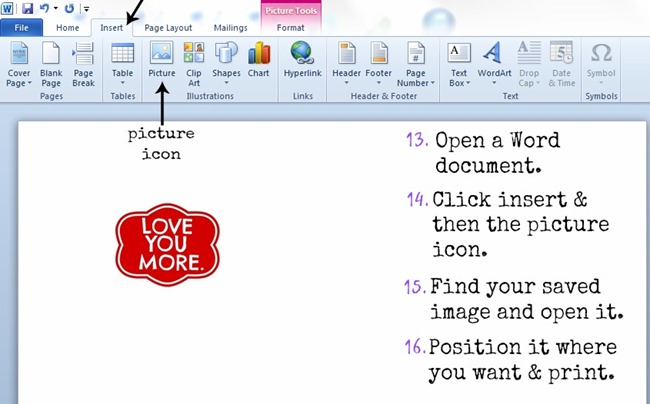Click the Drop Cap button
This screenshot has height=404, width=650.
point(529,65)
